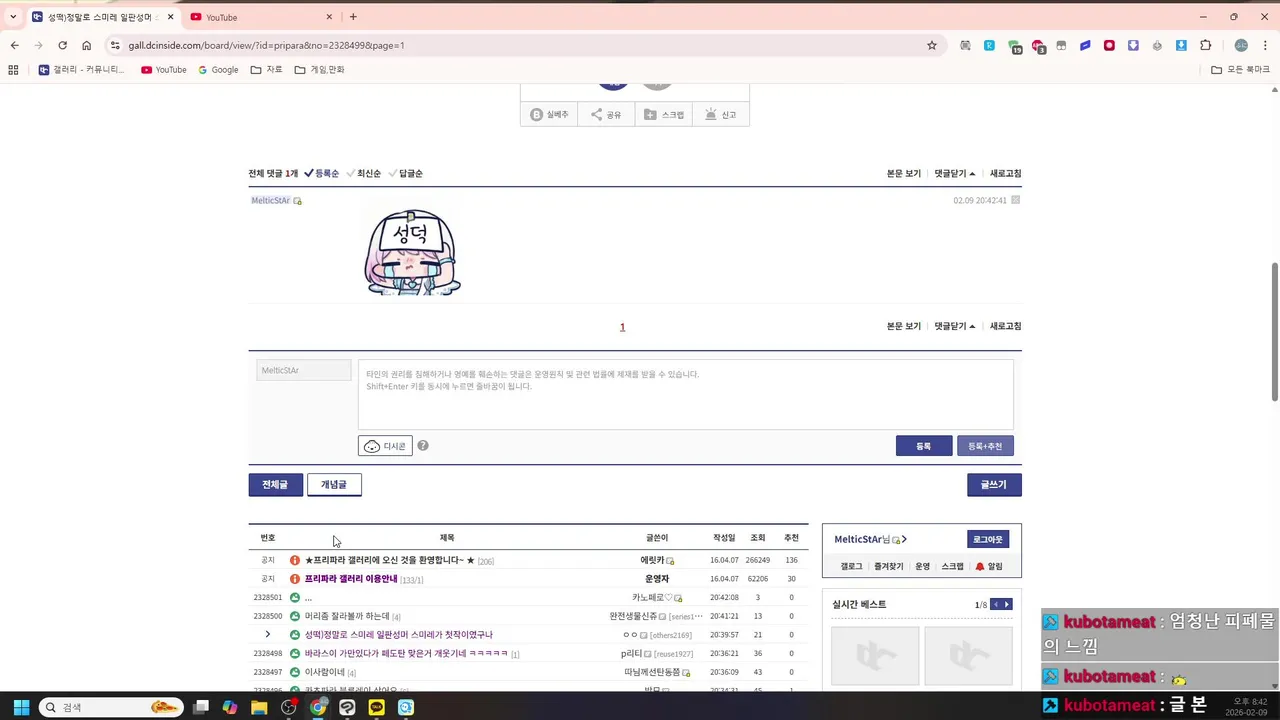Click upper 본문 보기 link
This screenshot has height=720, width=1280.
[x=904, y=173]
